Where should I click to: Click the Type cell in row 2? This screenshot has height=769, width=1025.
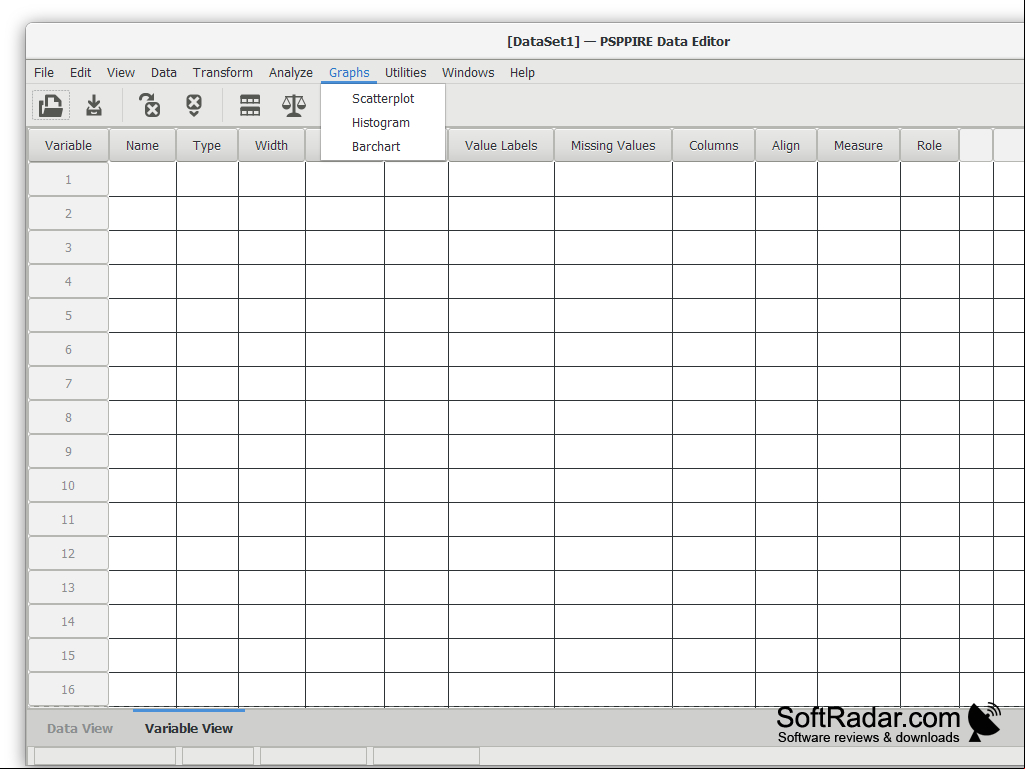coord(207,213)
